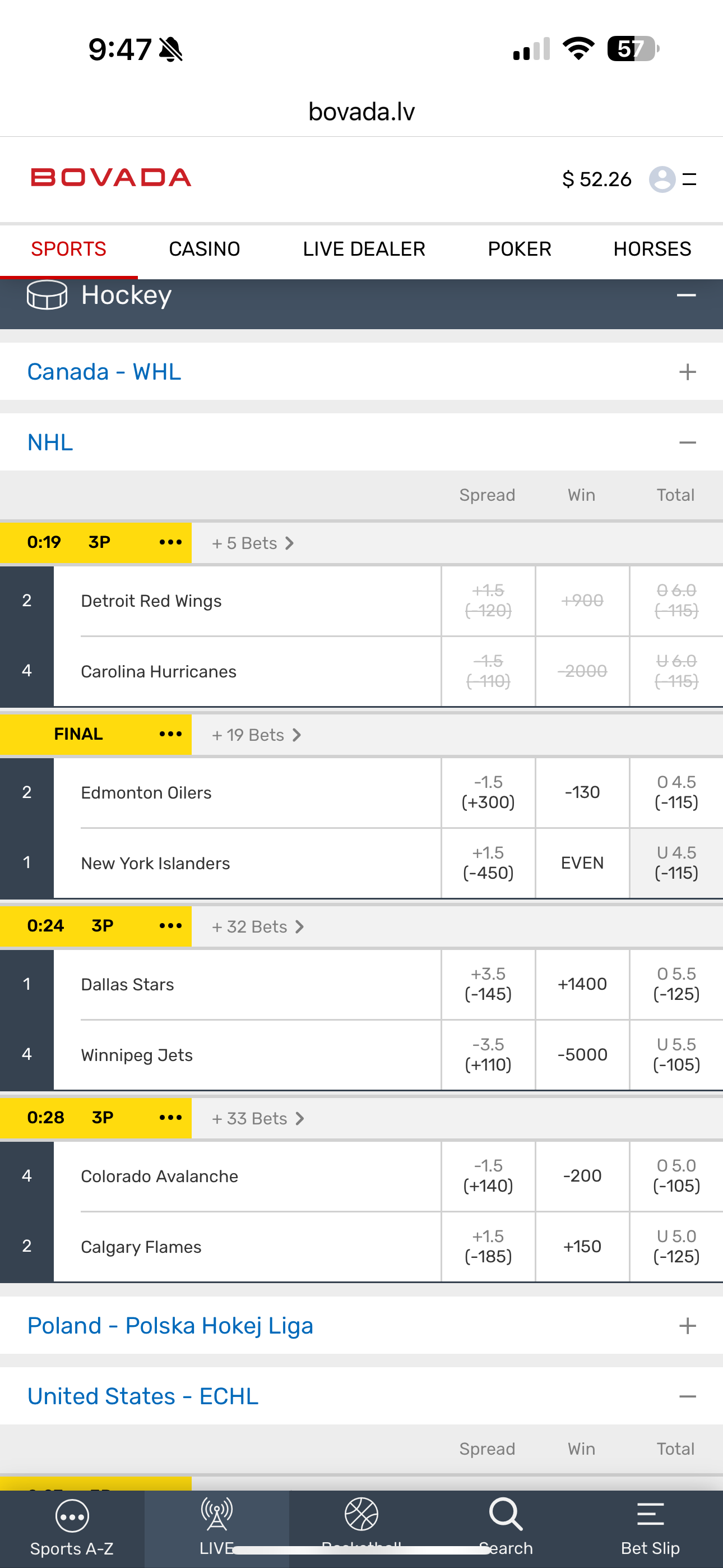The height and width of the screenshot is (1568, 723).
Task: Open more options for Detroit-Carolina game
Action: pyautogui.click(x=170, y=542)
